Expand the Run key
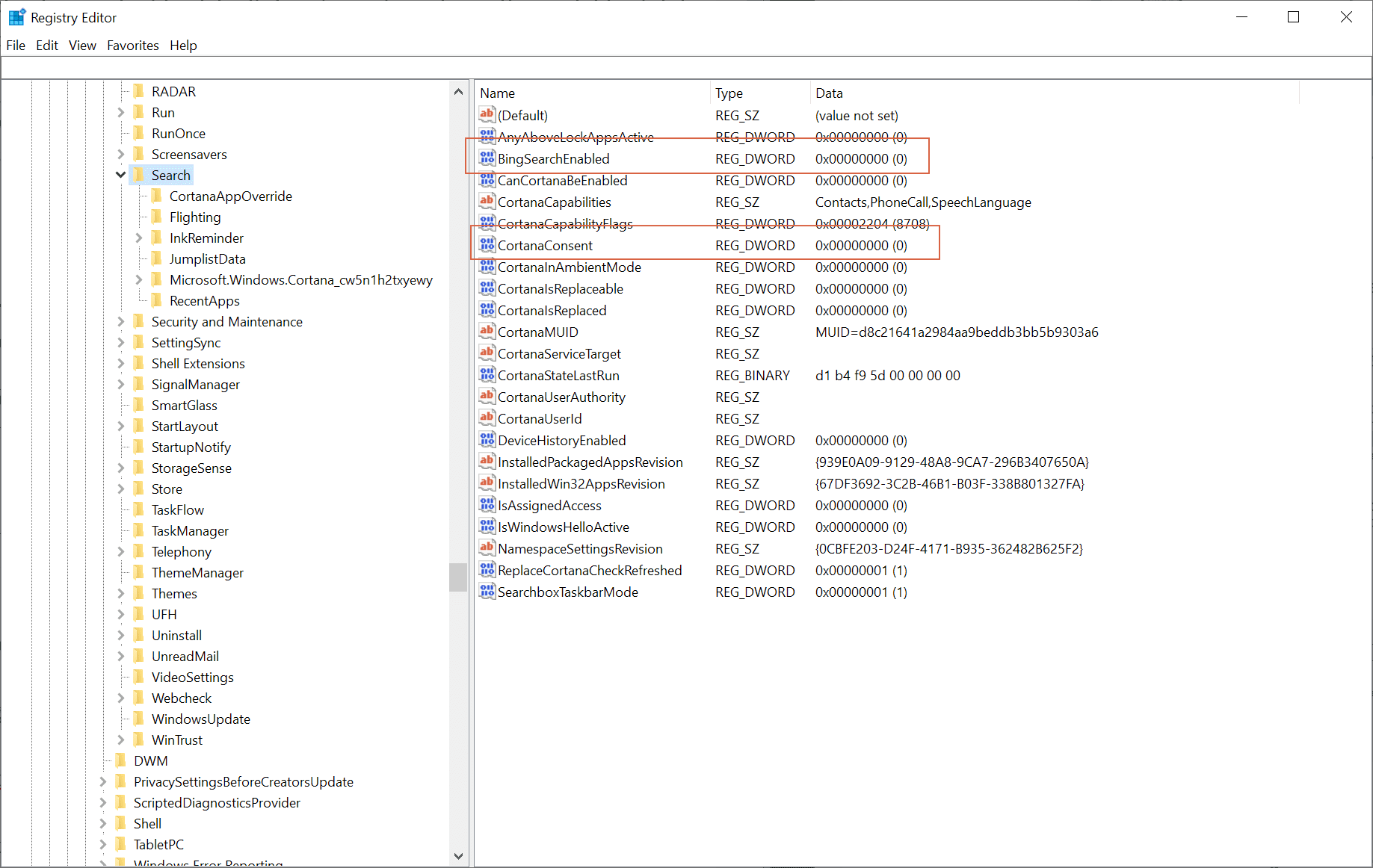The height and width of the screenshot is (868, 1373). tap(121, 112)
